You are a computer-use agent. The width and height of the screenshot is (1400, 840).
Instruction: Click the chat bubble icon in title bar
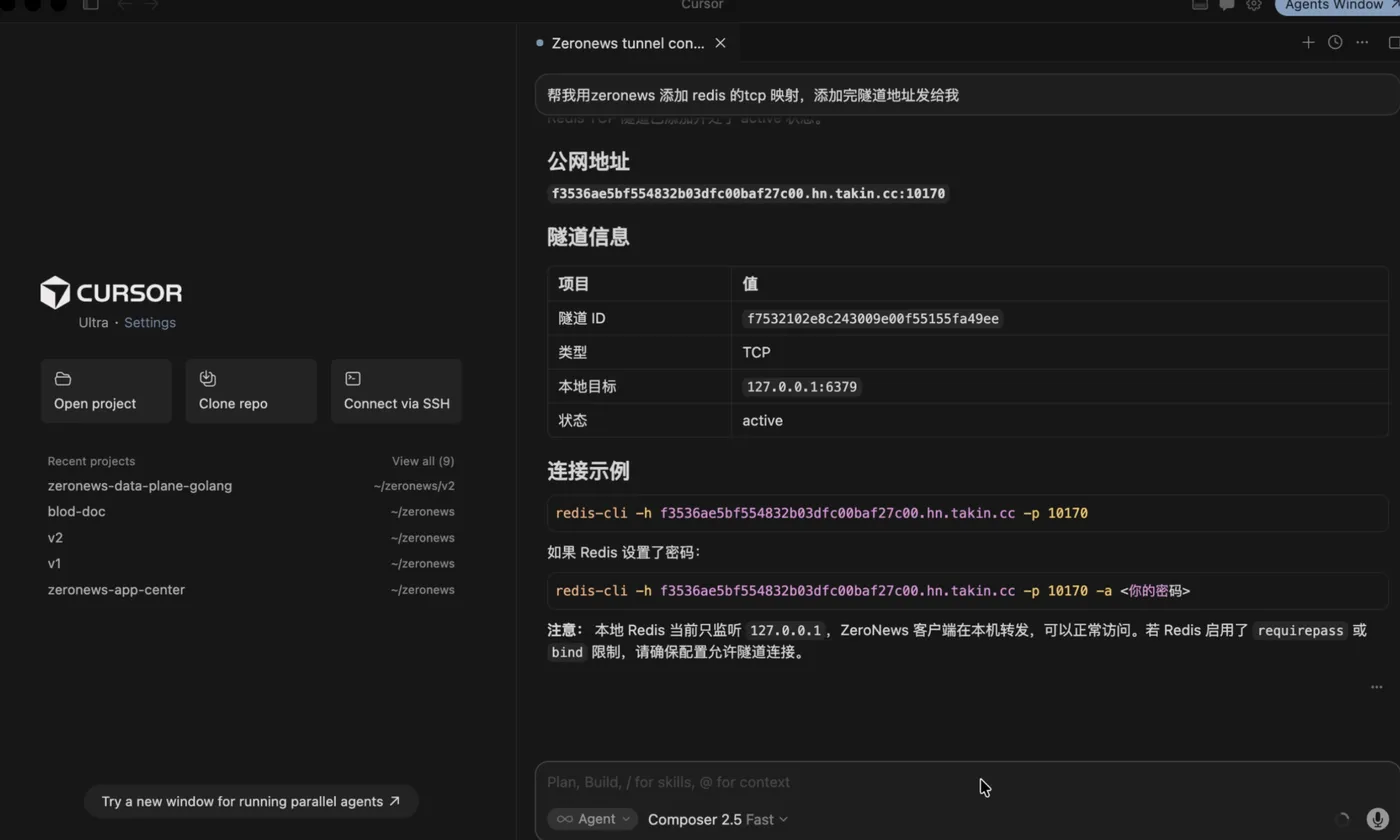[x=1227, y=5]
